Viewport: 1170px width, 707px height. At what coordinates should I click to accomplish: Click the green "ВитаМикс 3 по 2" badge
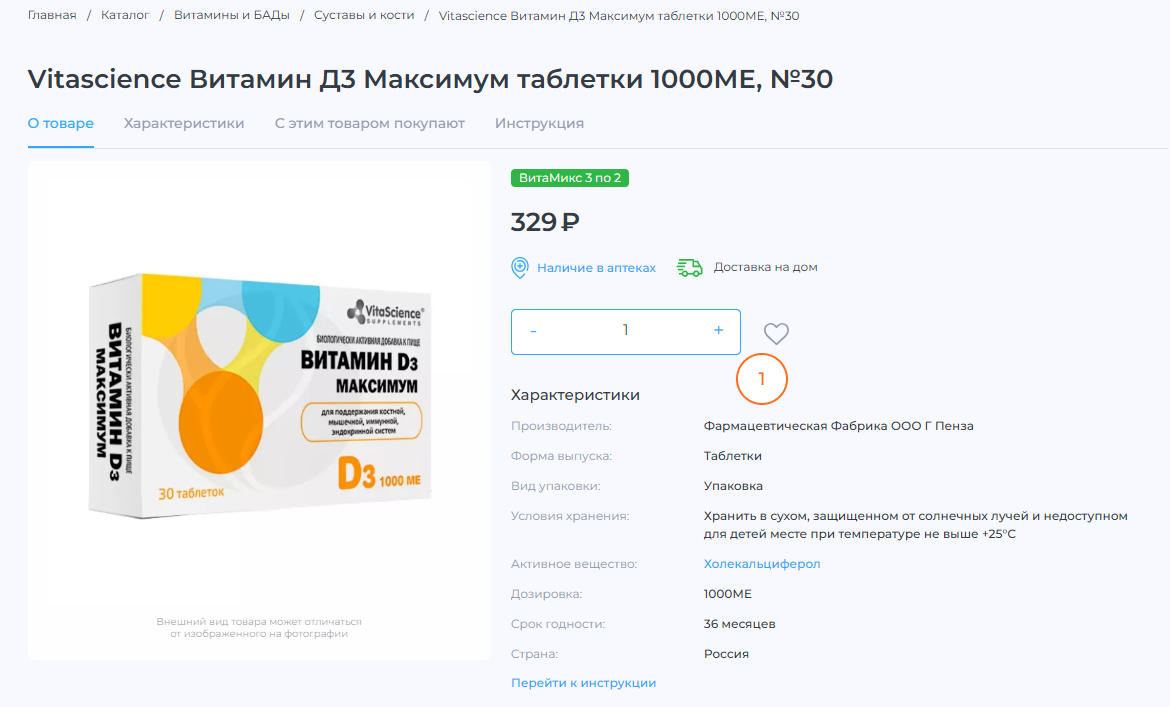[570, 178]
